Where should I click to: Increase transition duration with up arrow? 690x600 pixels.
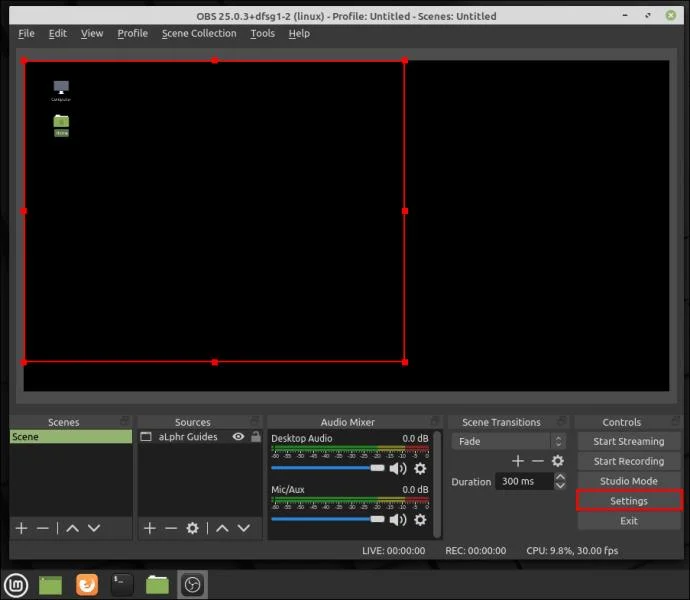pyautogui.click(x=560, y=477)
